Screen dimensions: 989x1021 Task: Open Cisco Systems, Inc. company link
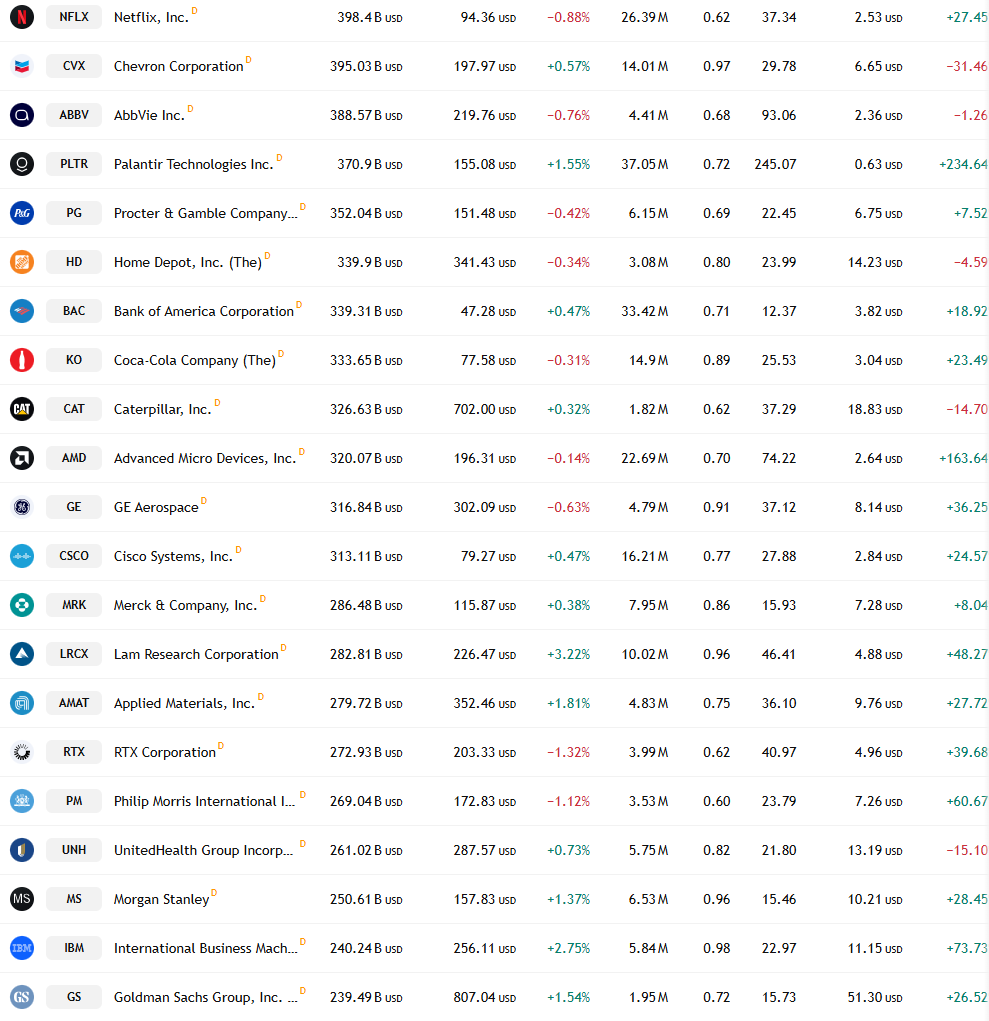coord(173,557)
